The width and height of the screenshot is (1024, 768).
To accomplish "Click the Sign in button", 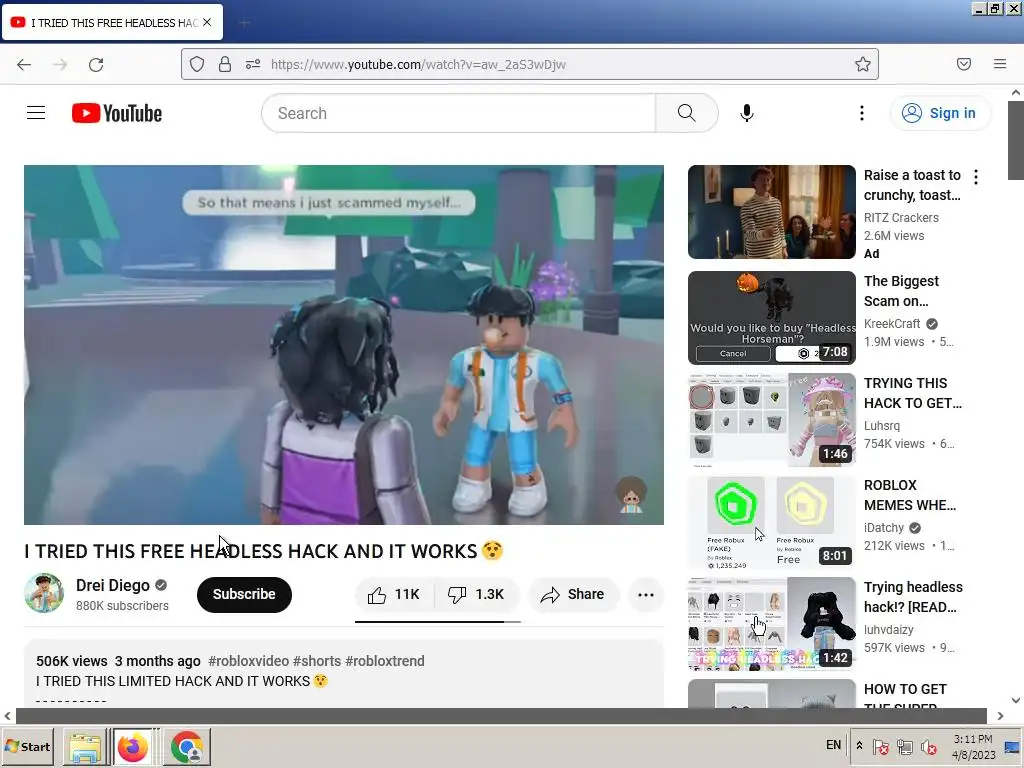I will point(940,113).
